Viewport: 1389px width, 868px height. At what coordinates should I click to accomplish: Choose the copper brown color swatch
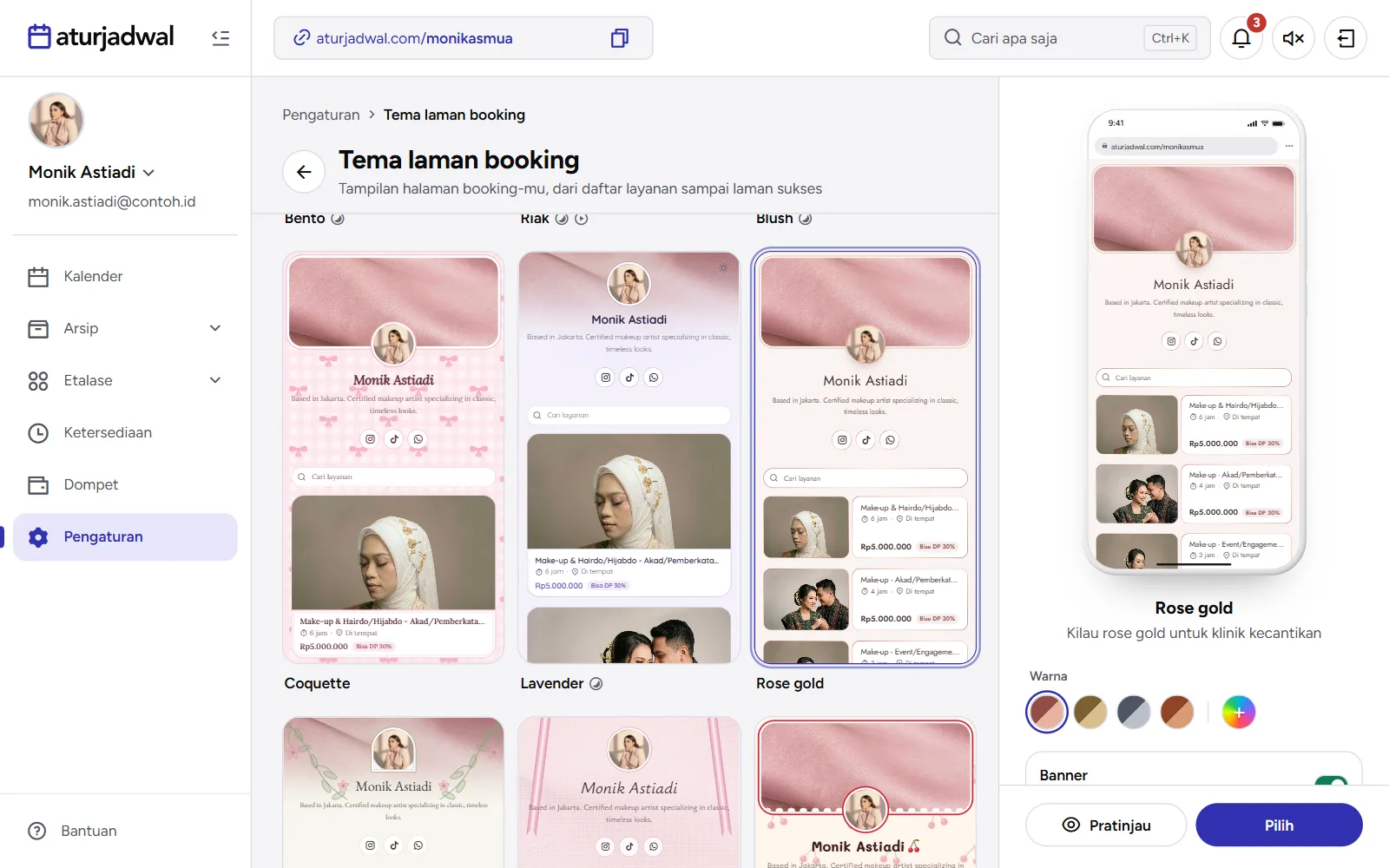pos(1177,712)
